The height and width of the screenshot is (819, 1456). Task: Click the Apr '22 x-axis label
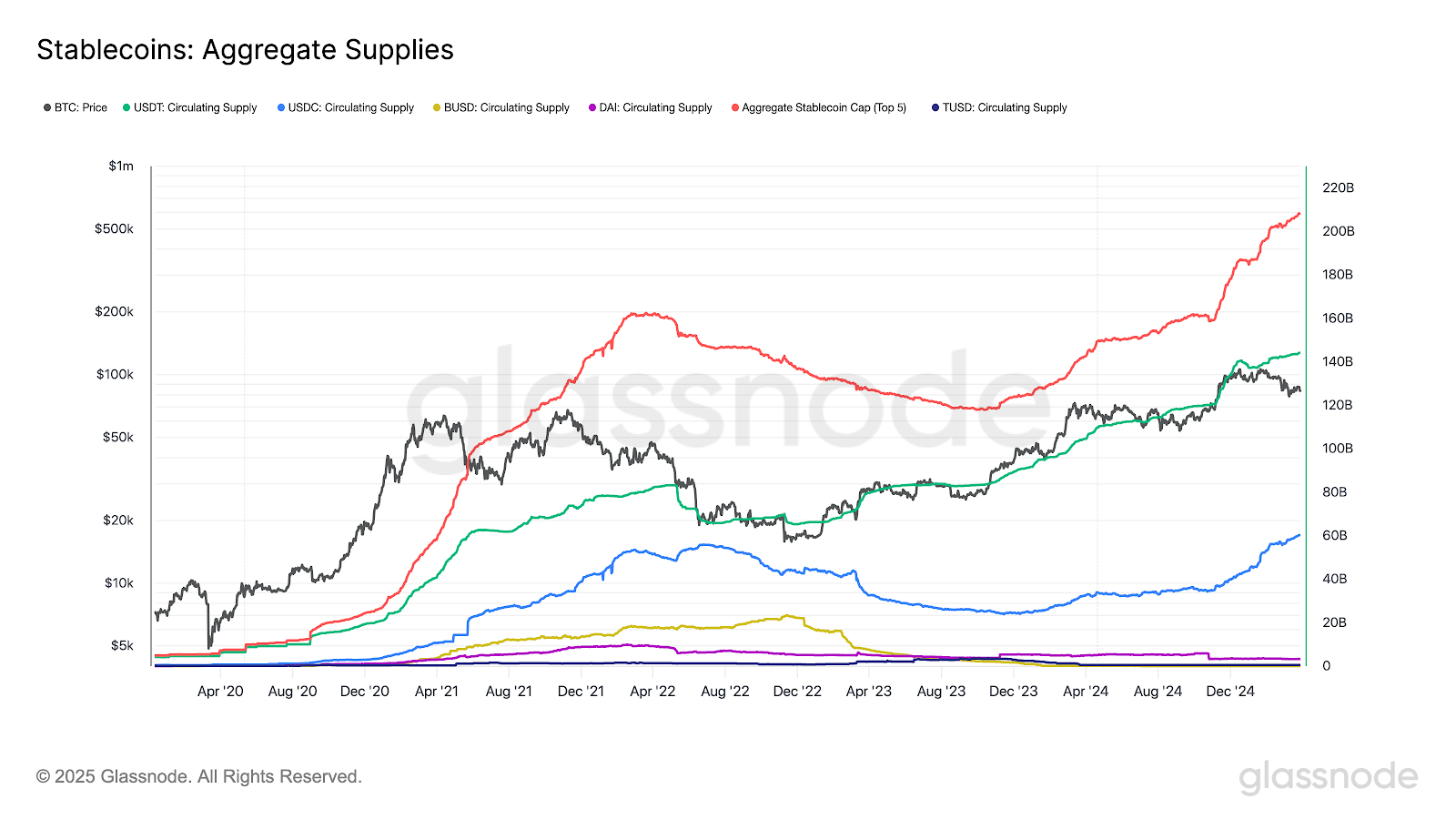coord(652,692)
